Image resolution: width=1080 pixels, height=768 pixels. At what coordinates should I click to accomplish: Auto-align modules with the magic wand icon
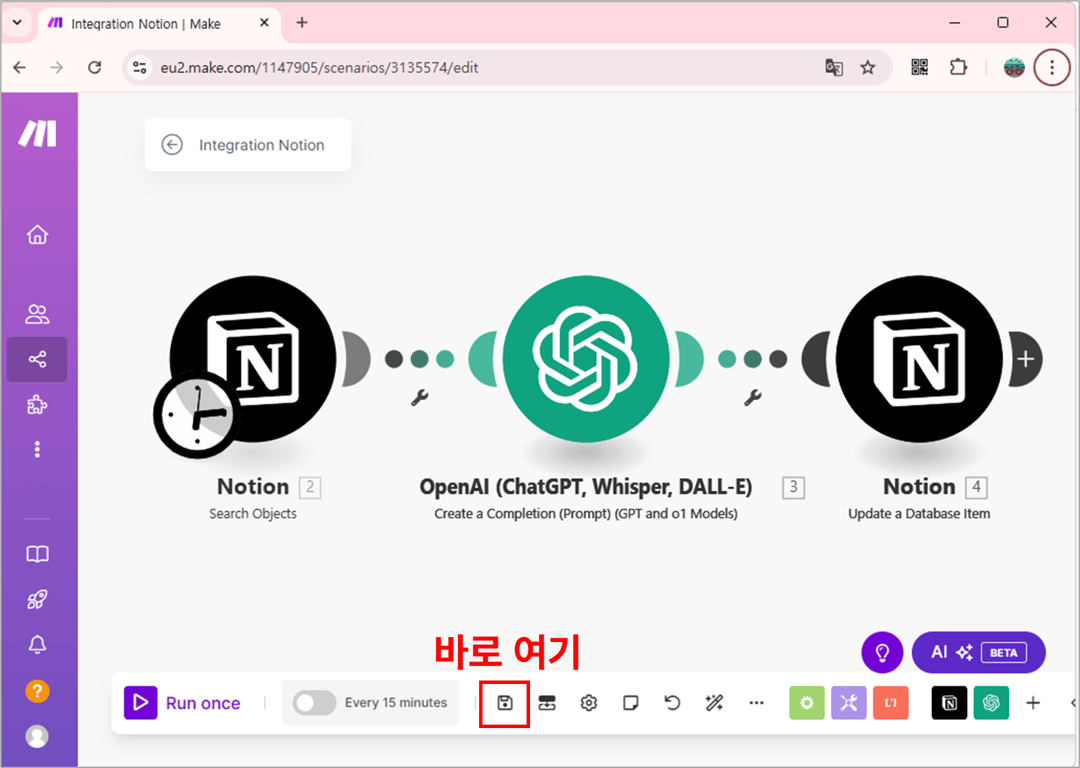click(x=714, y=703)
